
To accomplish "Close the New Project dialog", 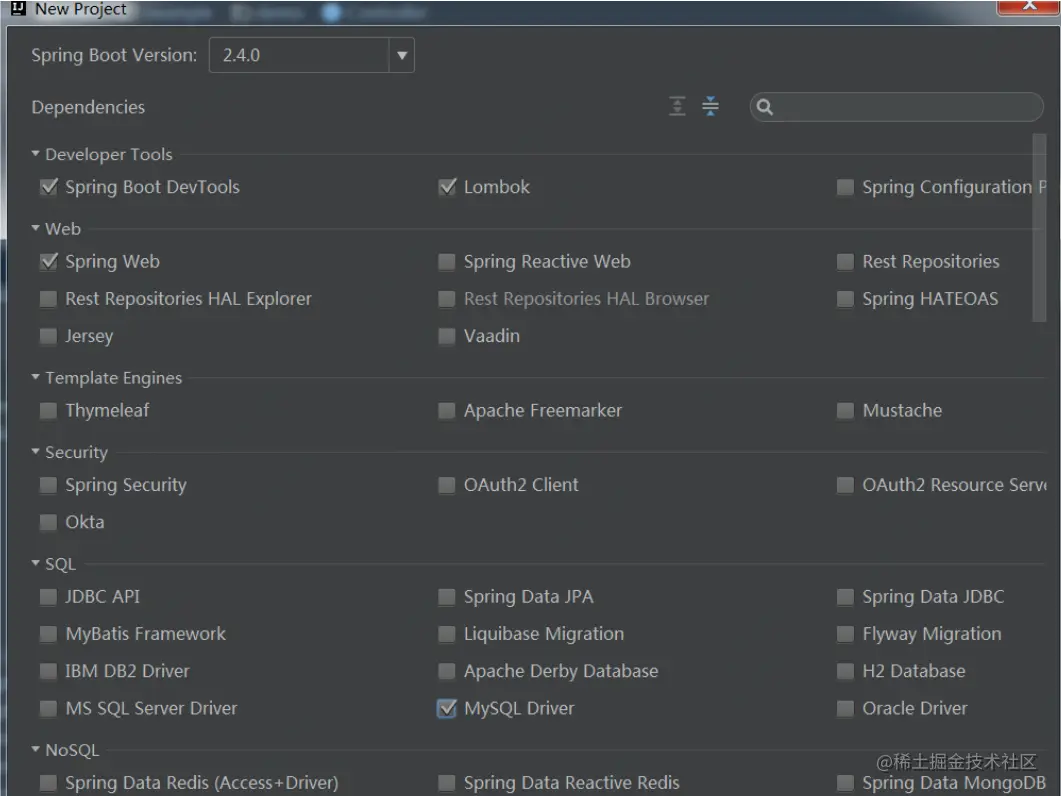I will point(1029,6).
